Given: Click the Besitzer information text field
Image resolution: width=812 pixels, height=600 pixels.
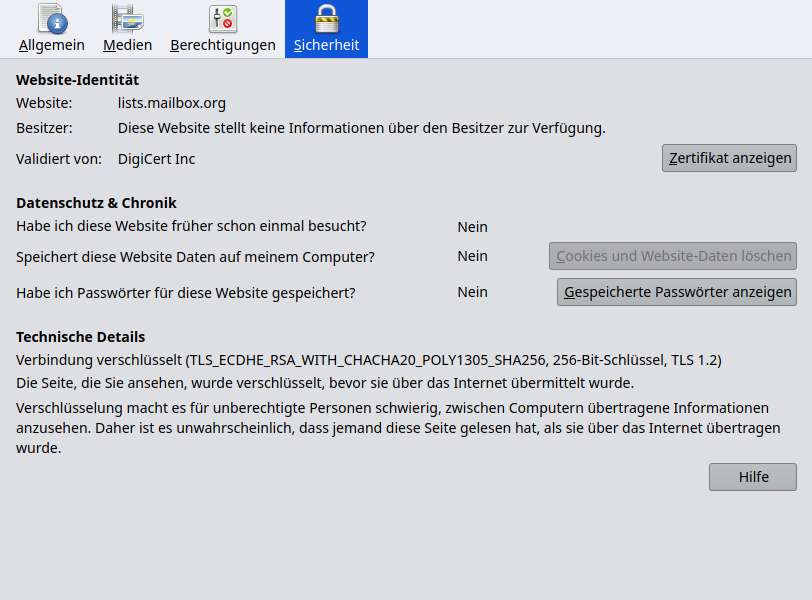Looking at the screenshot, I should point(361,128).
